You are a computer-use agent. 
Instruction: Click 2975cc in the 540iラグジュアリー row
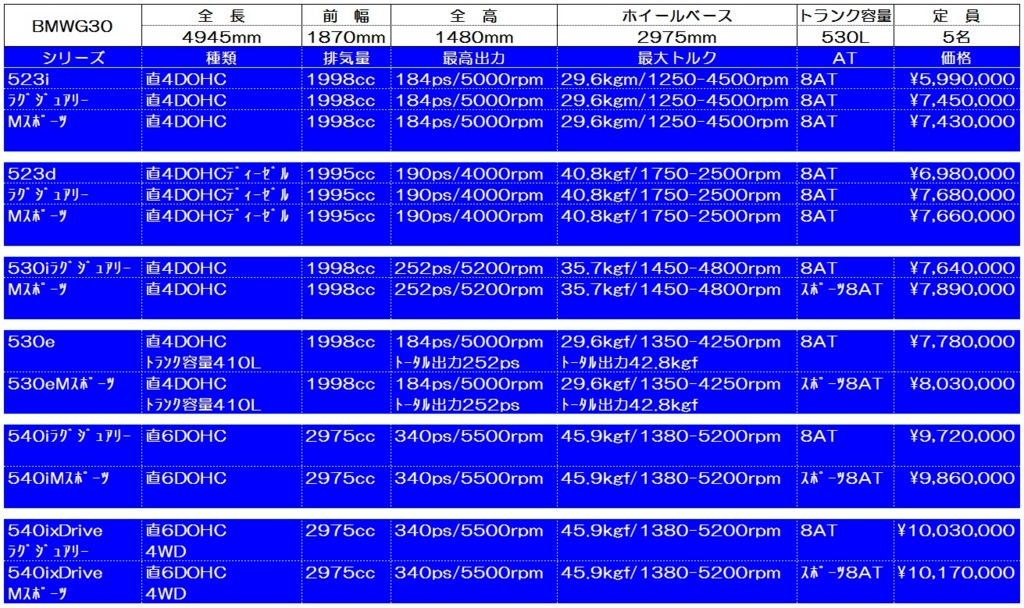click(340, 436)
